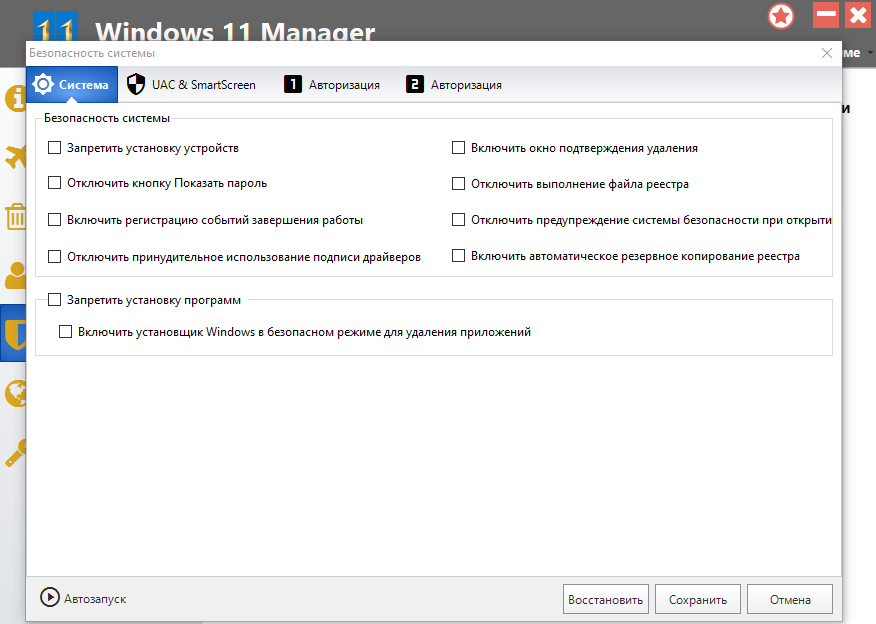876x624 pixels.
Task: Enable Включить автоматическое резервное копирование реестра
Action: click(458, 255)
